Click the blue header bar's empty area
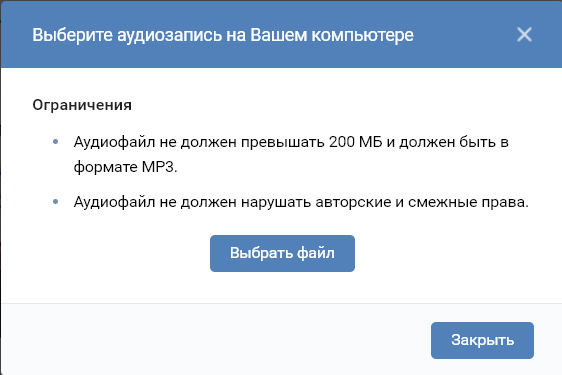Viewport: 562px width, 375px height. (x=465, y=35)
